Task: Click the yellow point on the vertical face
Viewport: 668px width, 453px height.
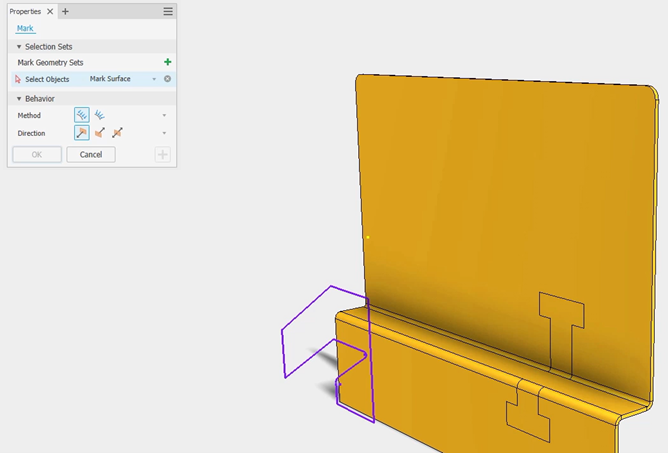Action: point(368,237)
